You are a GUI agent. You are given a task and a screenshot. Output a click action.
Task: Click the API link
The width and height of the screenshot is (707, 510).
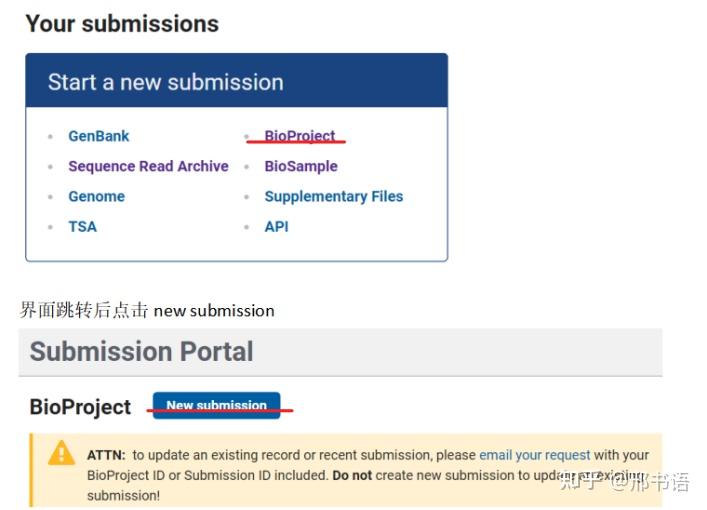(x=276, y=226)
